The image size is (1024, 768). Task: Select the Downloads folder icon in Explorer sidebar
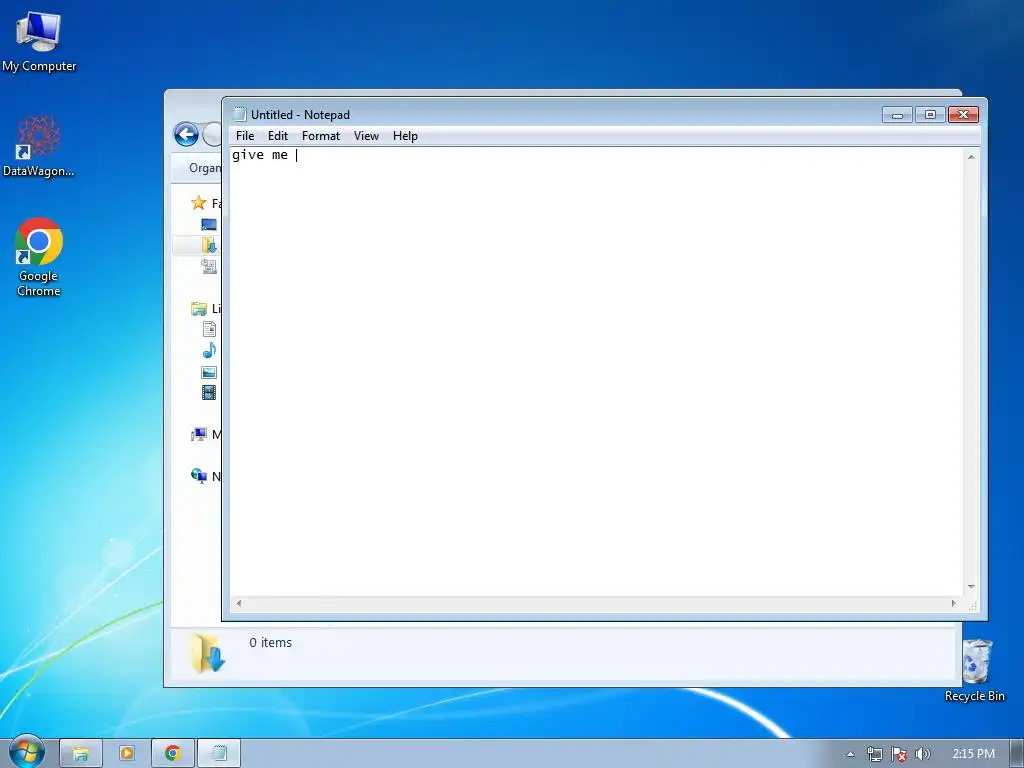[x=209, y=246]
